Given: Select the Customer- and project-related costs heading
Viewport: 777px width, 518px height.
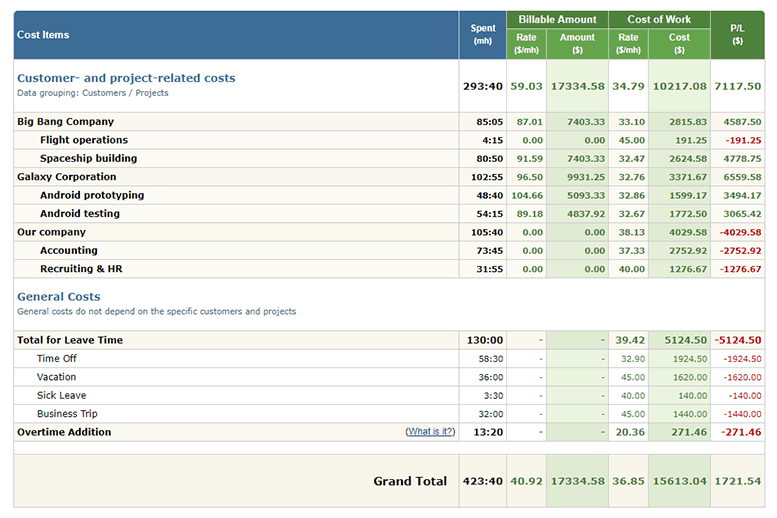Looking at the screenshot, I should [126, 78].
